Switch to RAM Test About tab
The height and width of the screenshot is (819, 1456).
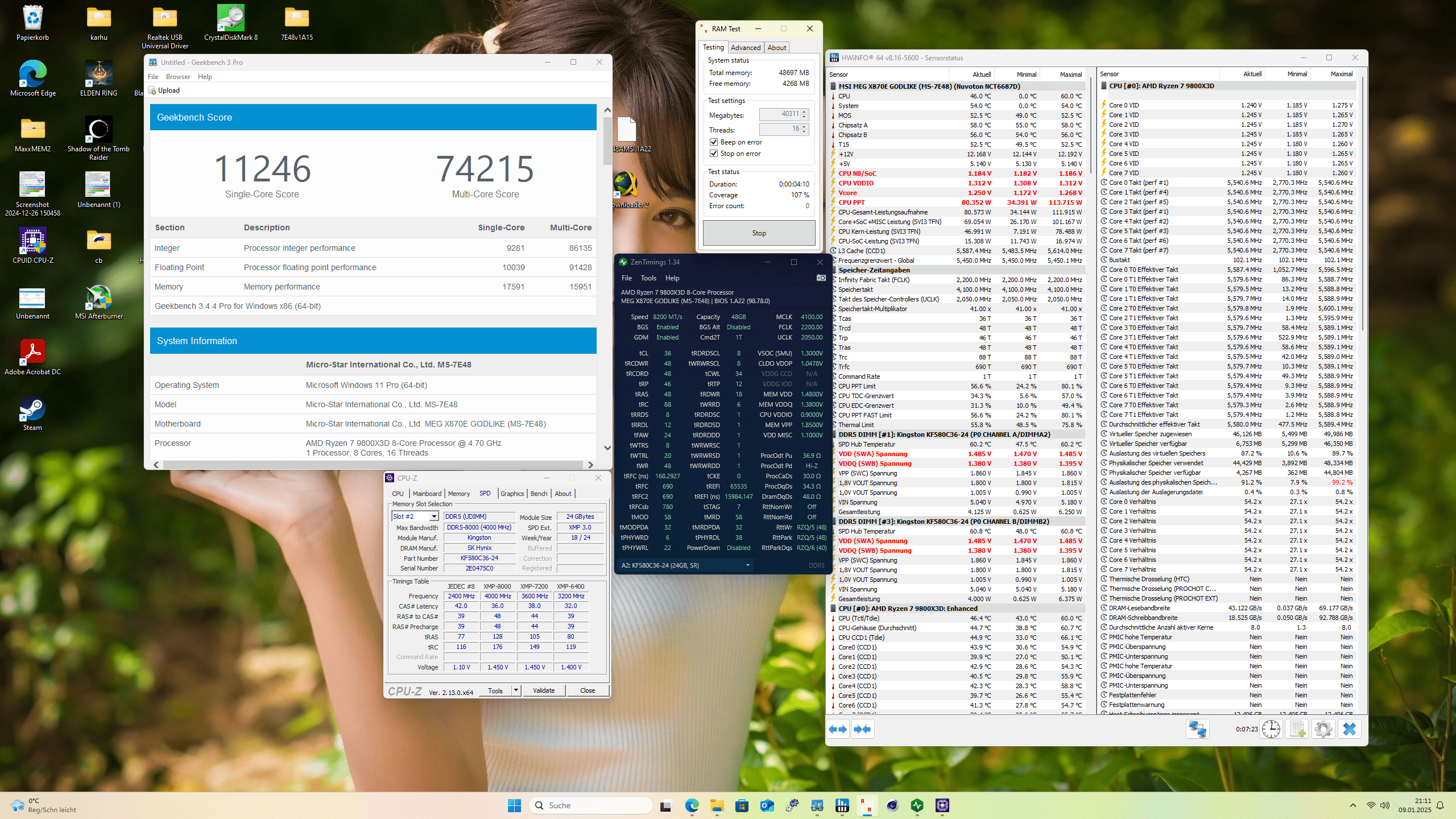pyautogui.click(x=777, y=48)
